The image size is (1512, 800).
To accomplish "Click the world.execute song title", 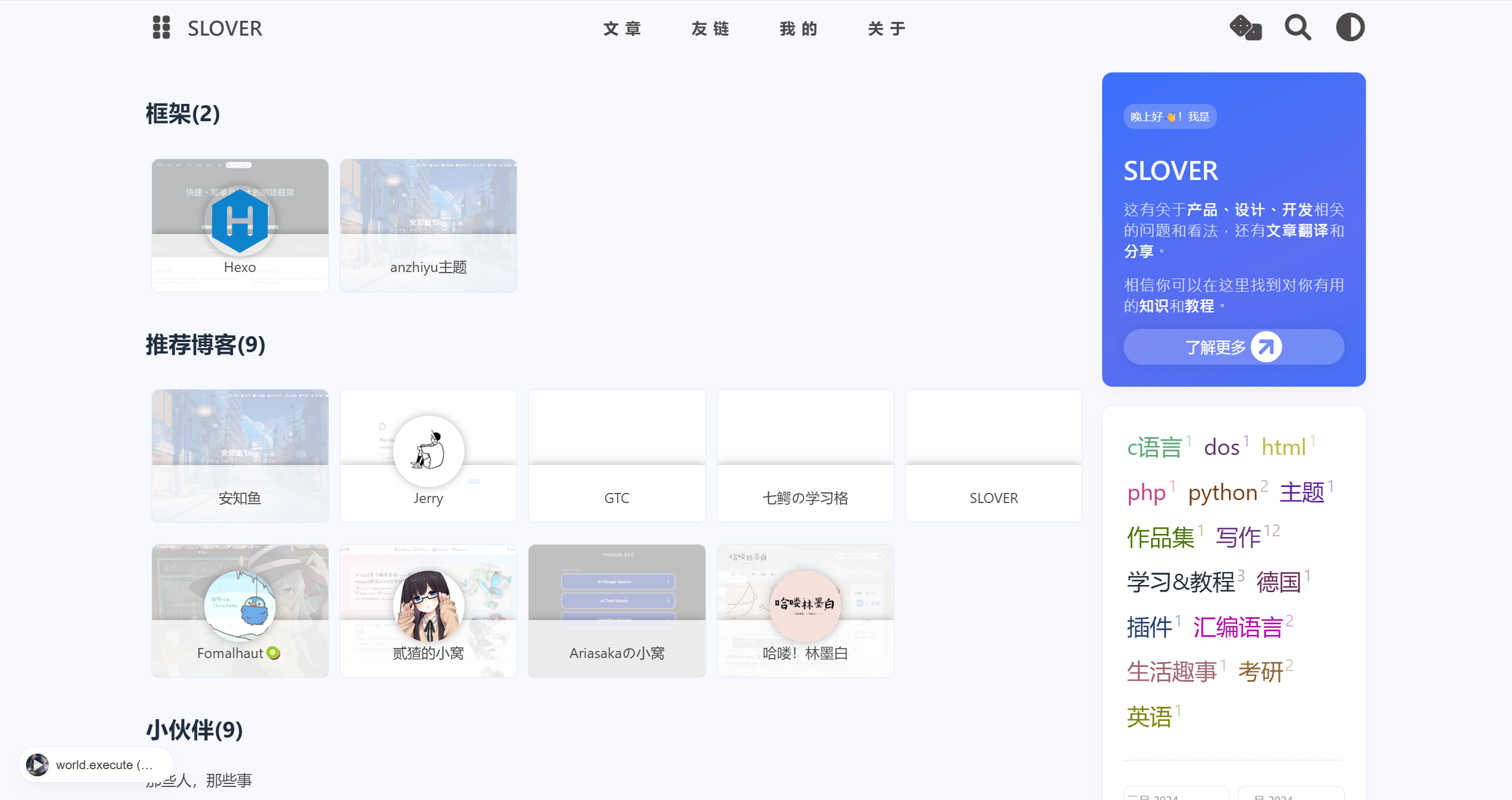I will pyautogui.click(x=105, y=765).
